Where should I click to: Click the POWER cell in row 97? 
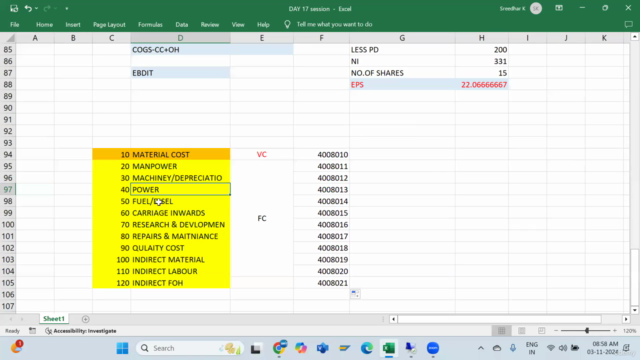[180, 189]
